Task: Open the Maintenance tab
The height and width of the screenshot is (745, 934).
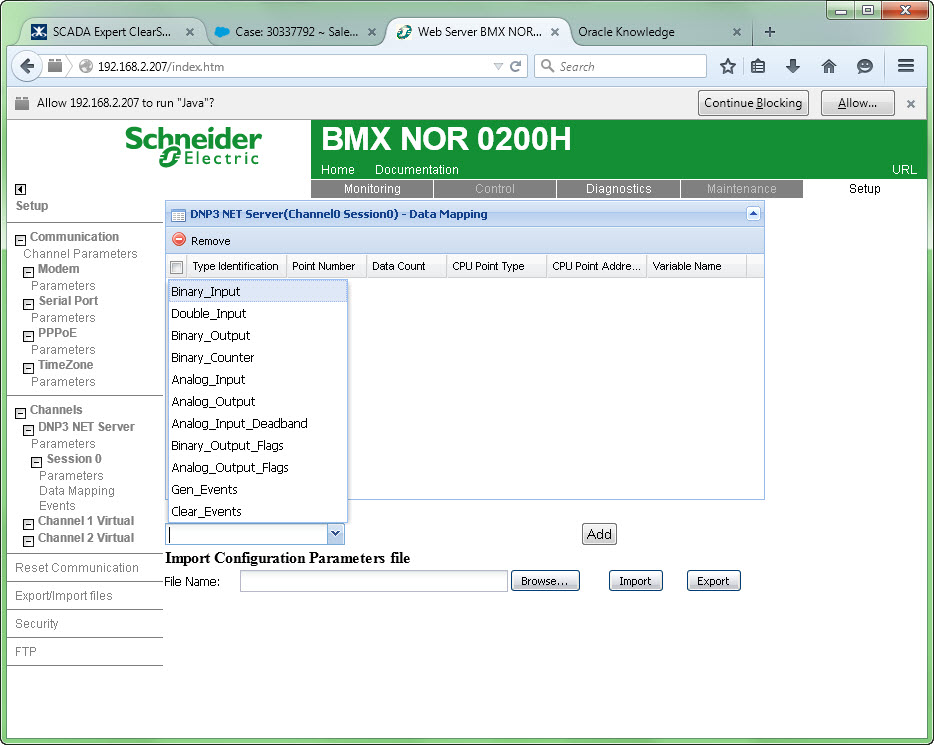Action: click(742, 189)
